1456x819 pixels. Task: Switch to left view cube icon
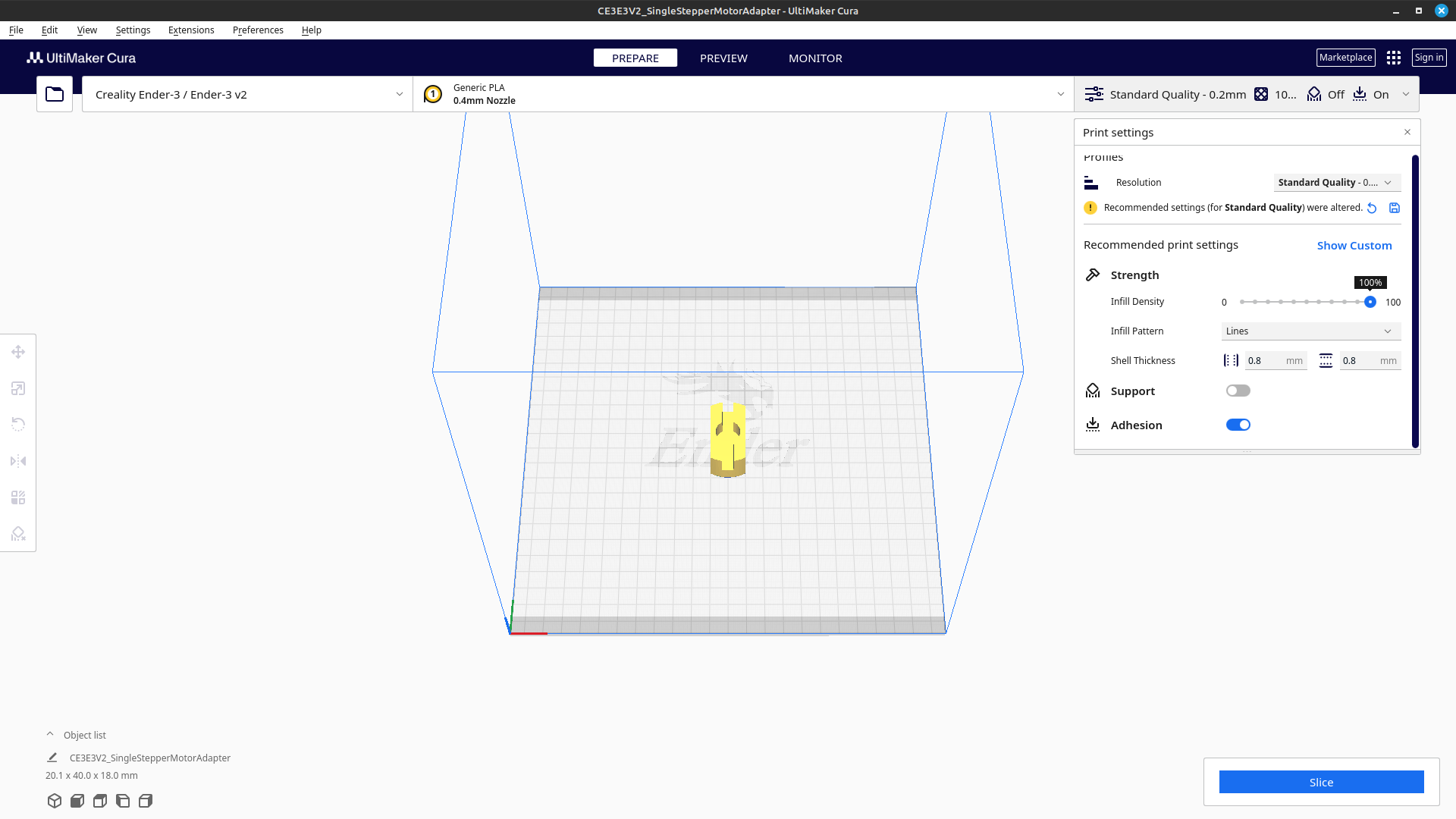pyautogui.click(x=123, y=801)
